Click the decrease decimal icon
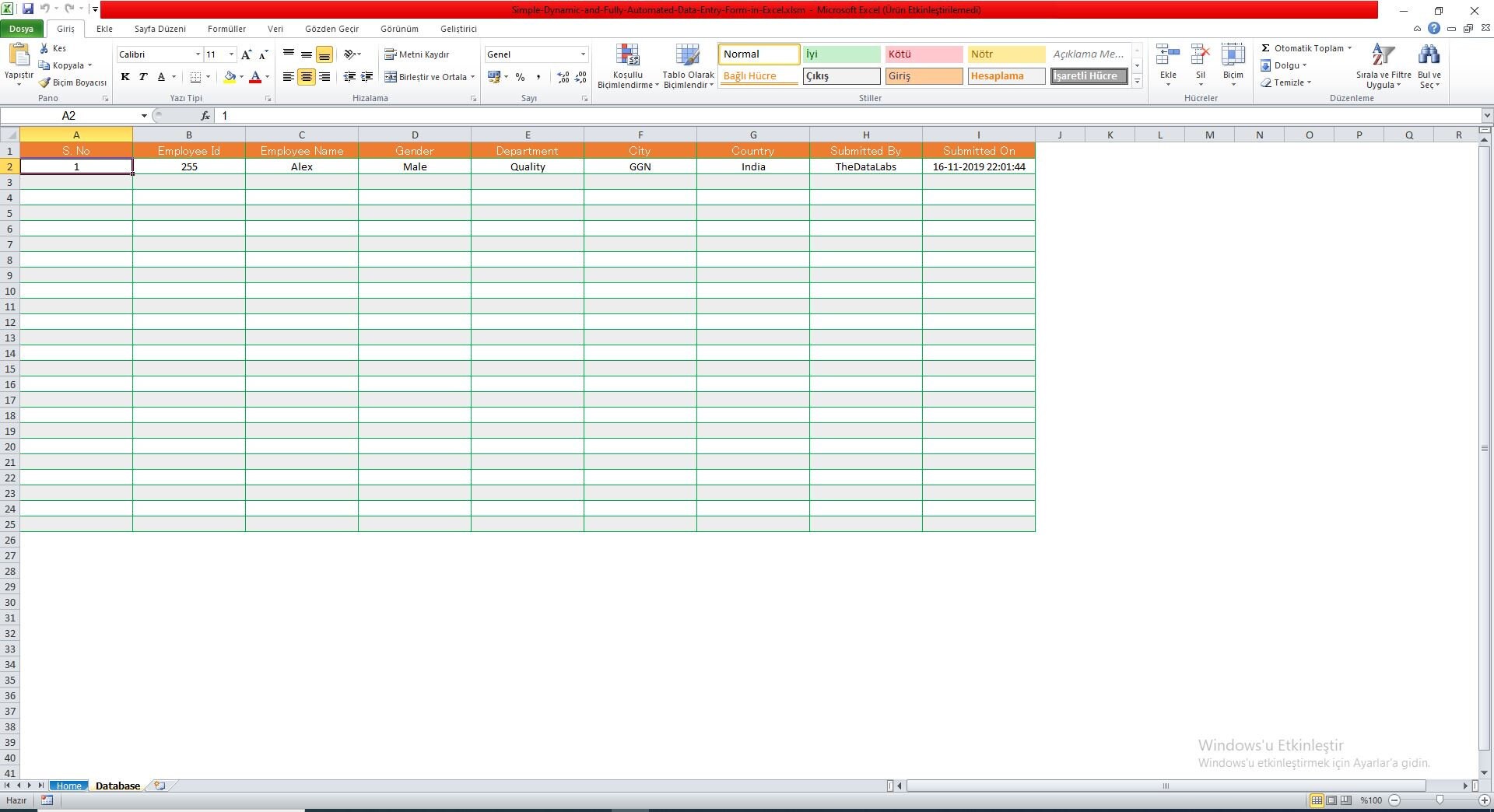This screenshot has width=1494, height=812. click(x=580, y=77)
